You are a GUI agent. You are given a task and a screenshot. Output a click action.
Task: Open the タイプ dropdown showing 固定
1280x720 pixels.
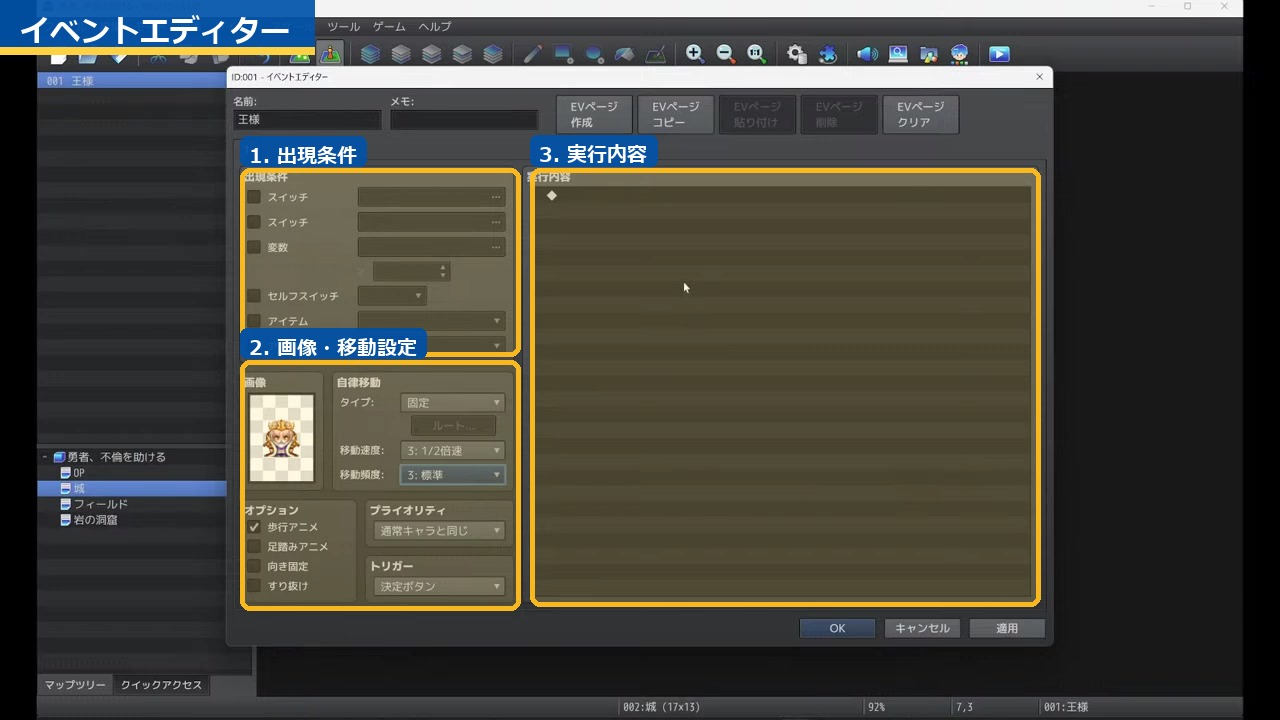tap(452, 403)
